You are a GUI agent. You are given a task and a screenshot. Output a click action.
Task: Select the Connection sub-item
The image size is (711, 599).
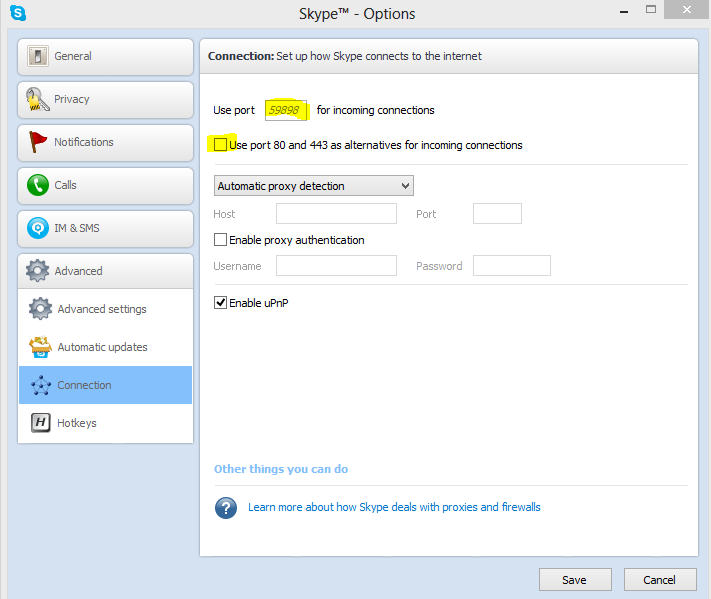pos(105,385)
